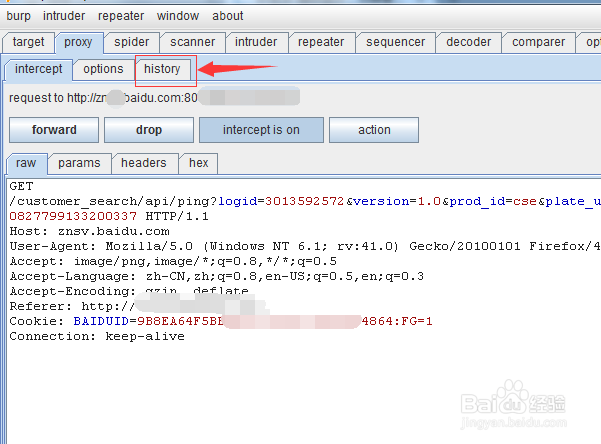Open the action button menu
Screen dimensions: 601x444
point(374,130)
